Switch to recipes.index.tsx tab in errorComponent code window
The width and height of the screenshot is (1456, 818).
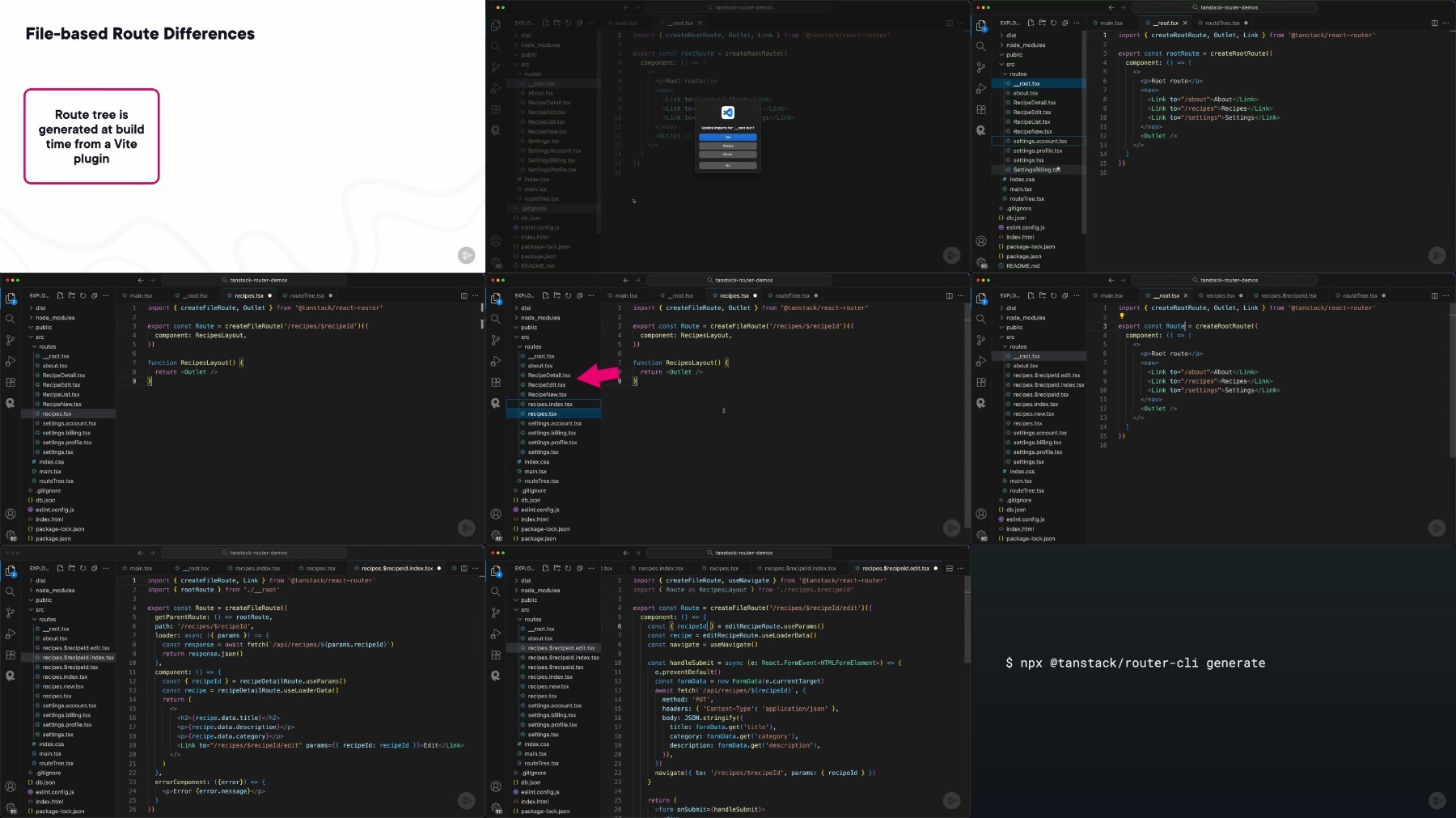257,568
